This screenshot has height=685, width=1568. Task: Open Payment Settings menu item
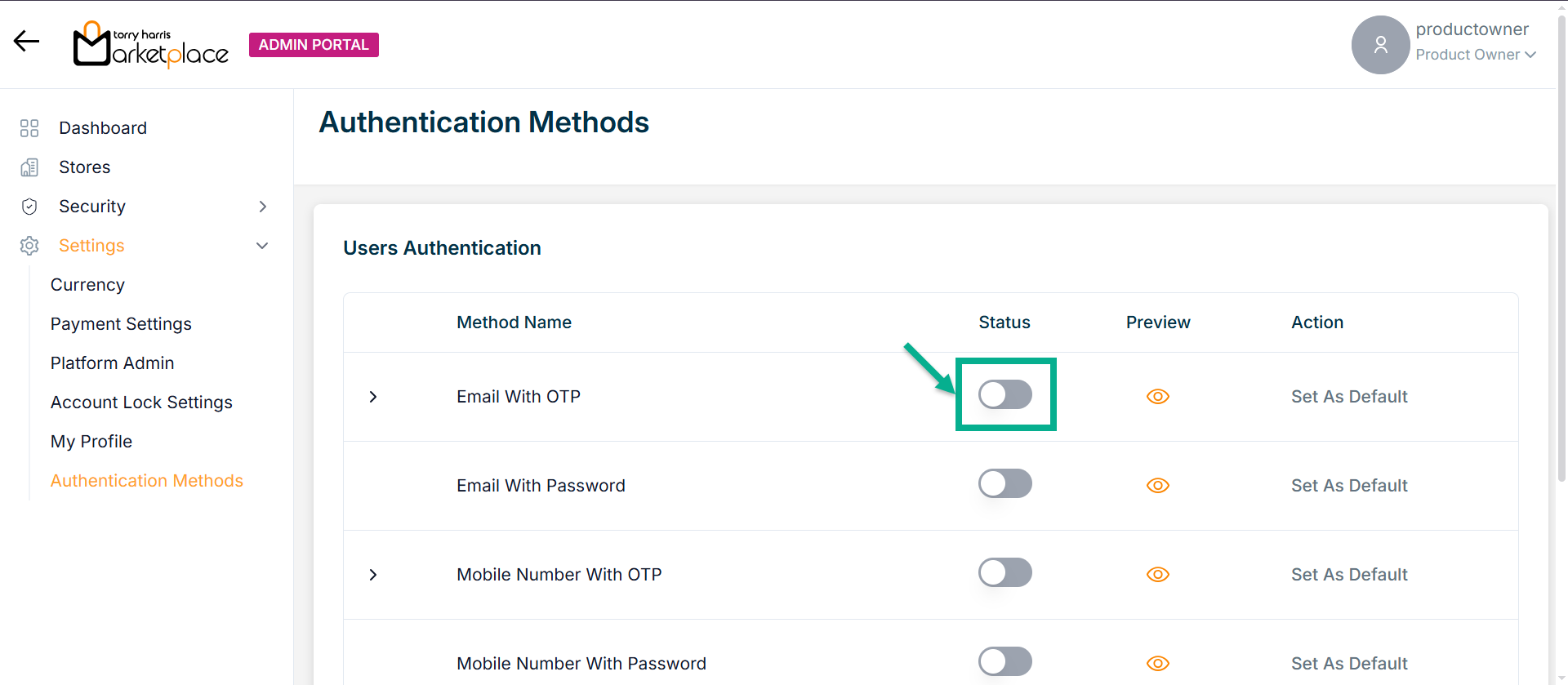tap(121, 324)
